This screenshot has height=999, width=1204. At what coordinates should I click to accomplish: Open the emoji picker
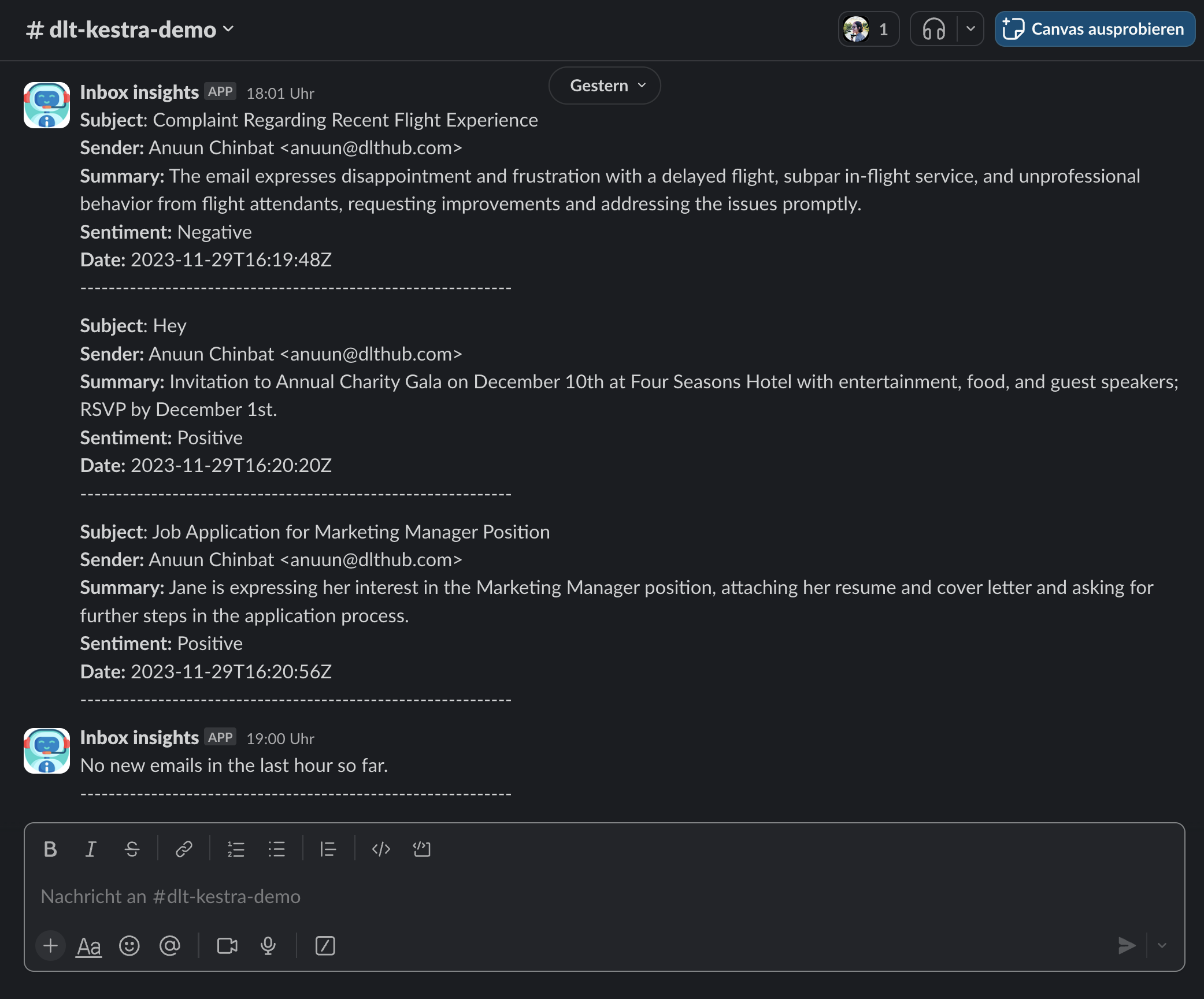click(x=129, y=946)
